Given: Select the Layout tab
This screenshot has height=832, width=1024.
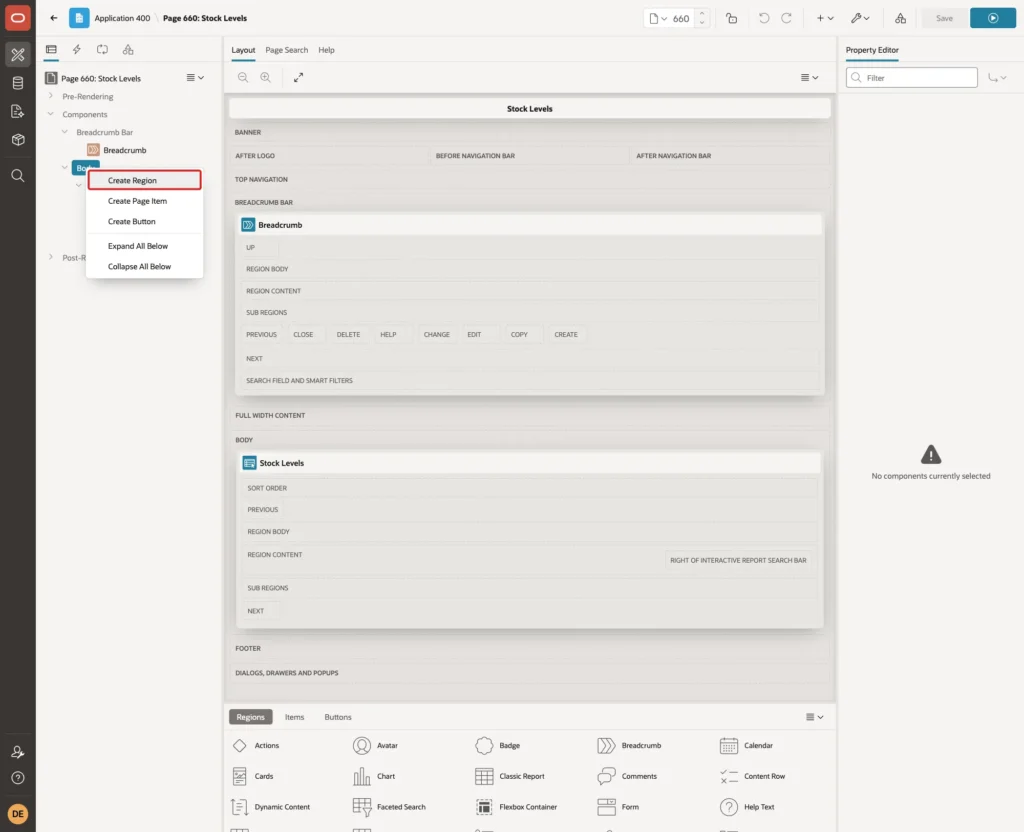Looking at the screenshot, I should coord(243,50).
